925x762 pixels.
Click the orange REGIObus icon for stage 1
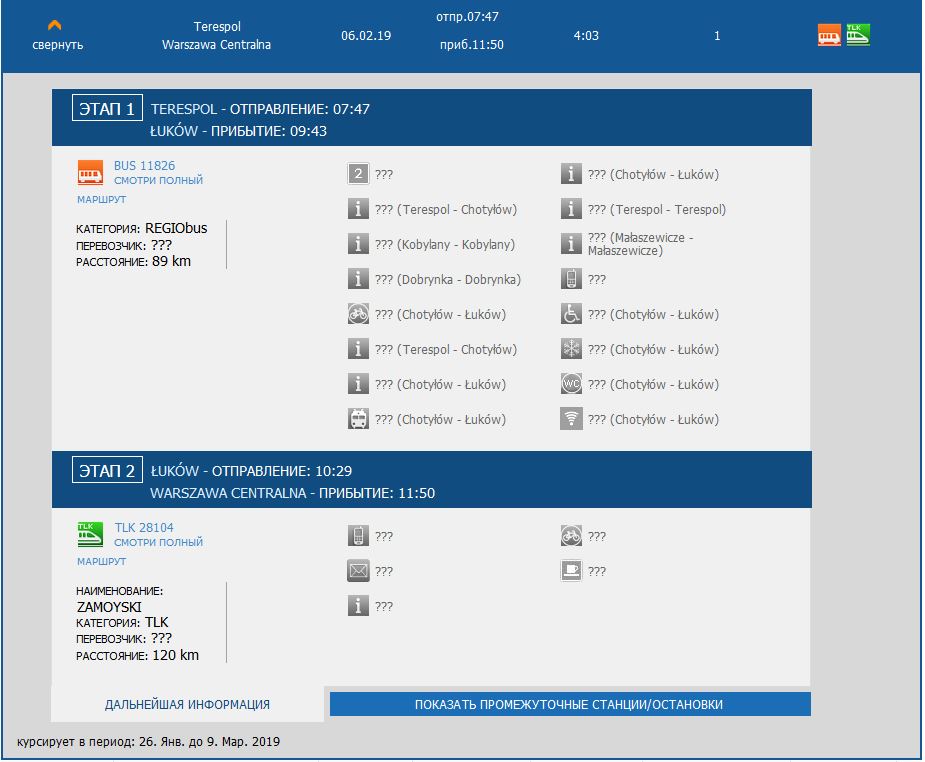click(91, 173)
